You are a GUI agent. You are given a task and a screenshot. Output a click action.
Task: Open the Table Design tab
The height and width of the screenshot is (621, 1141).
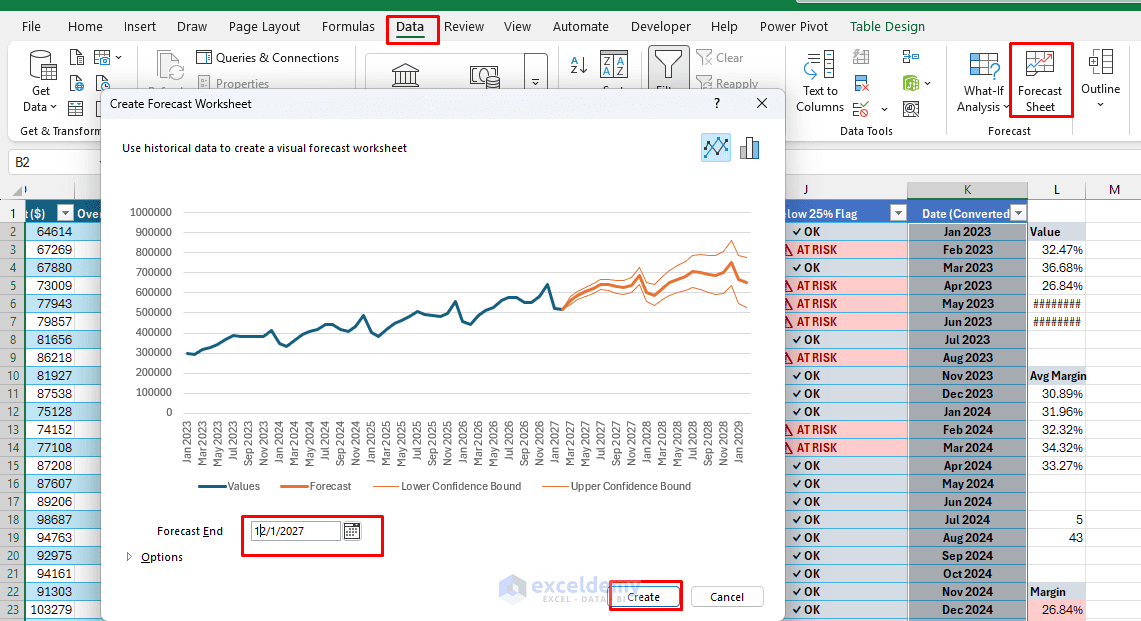pos(887,26)
